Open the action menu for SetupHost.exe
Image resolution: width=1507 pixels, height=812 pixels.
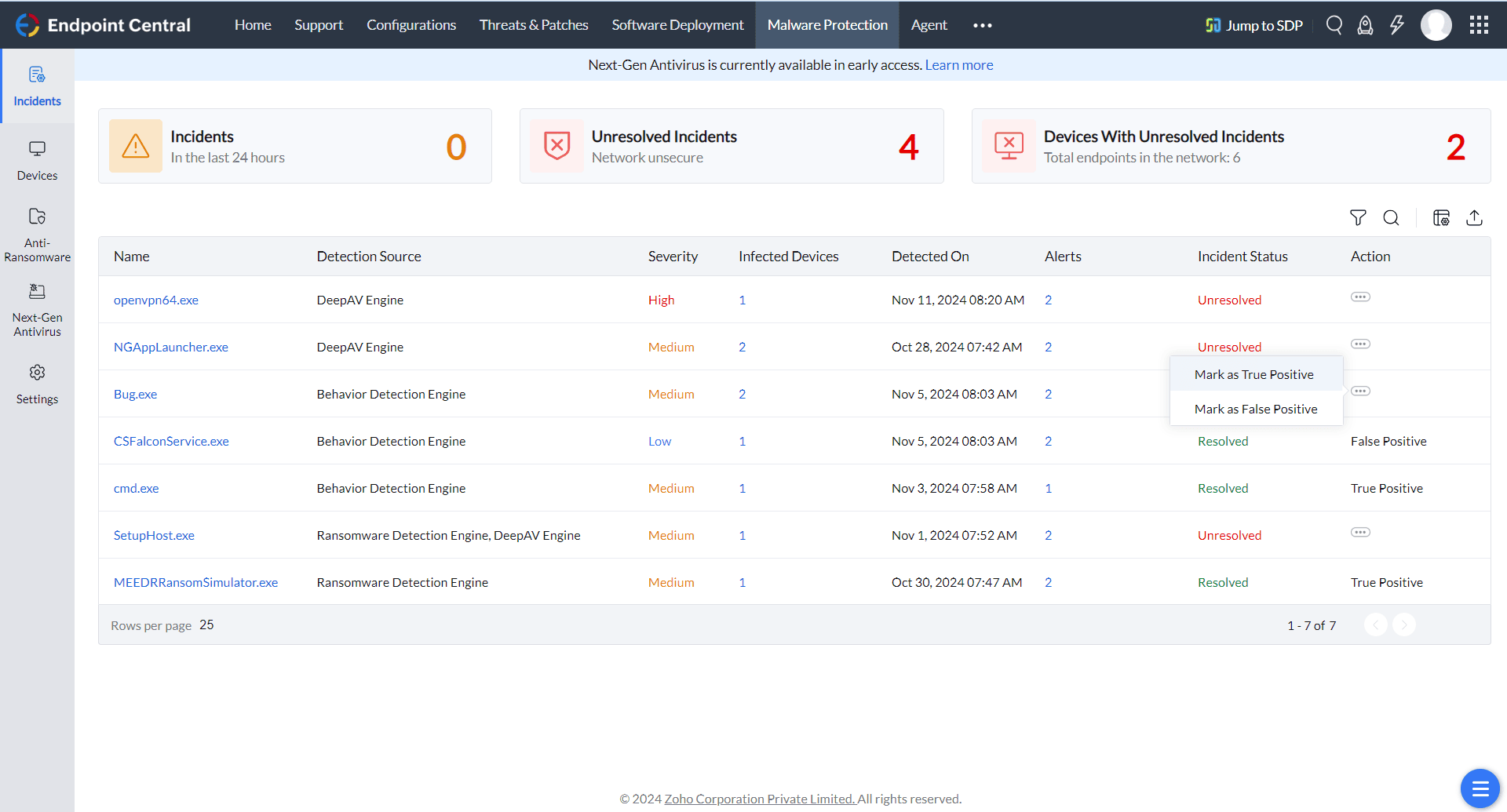click(1361, 532)
